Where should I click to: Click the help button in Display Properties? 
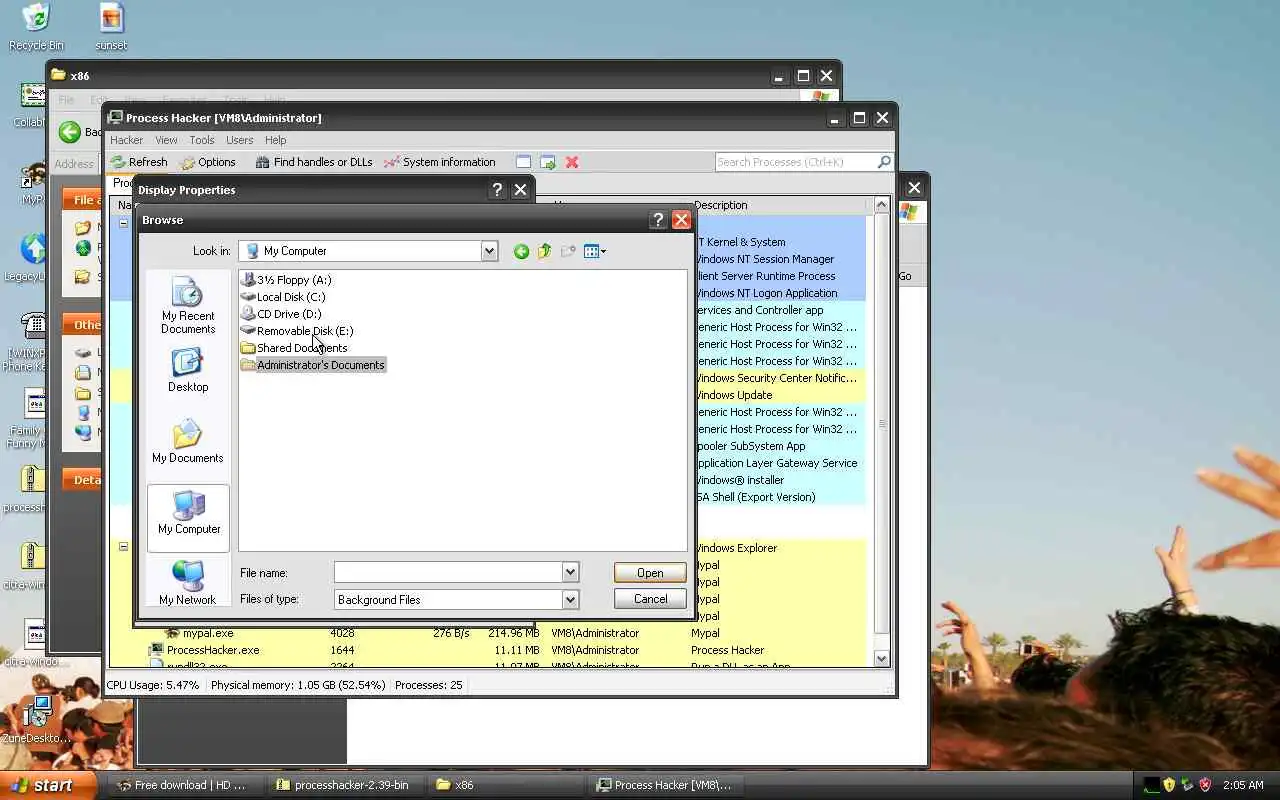pyautogui.click(x=497, y=190)
